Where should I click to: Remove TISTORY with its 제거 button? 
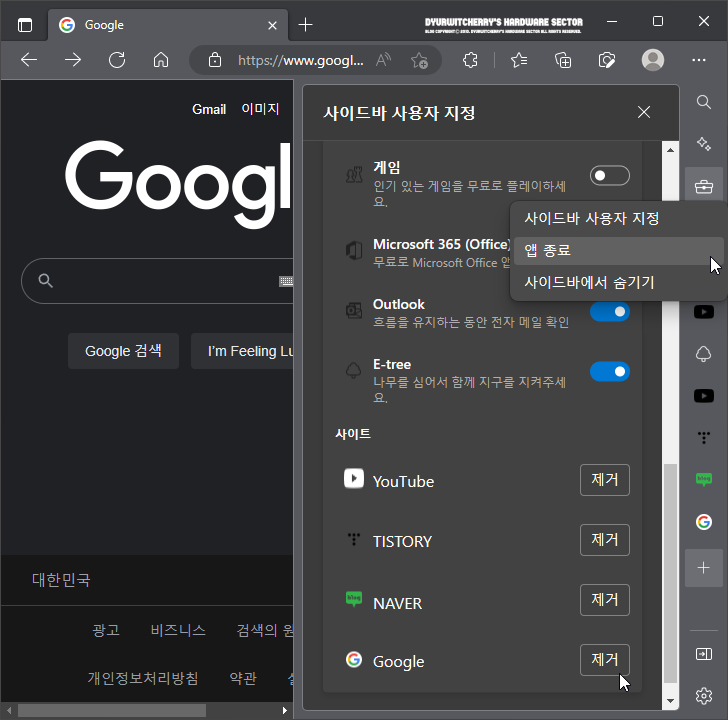click(x=604, y=540)
